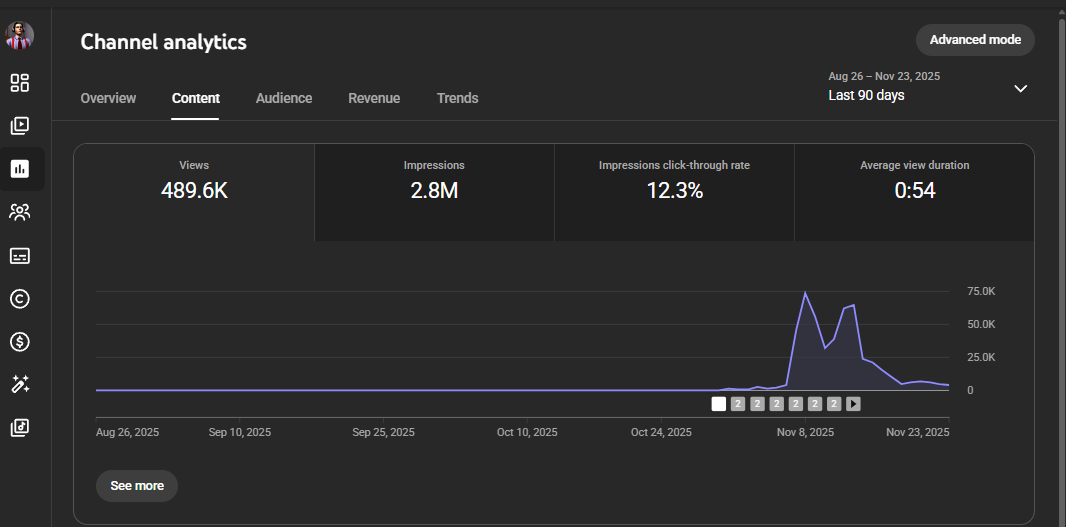Click the See more button

(x=137, y=486)
